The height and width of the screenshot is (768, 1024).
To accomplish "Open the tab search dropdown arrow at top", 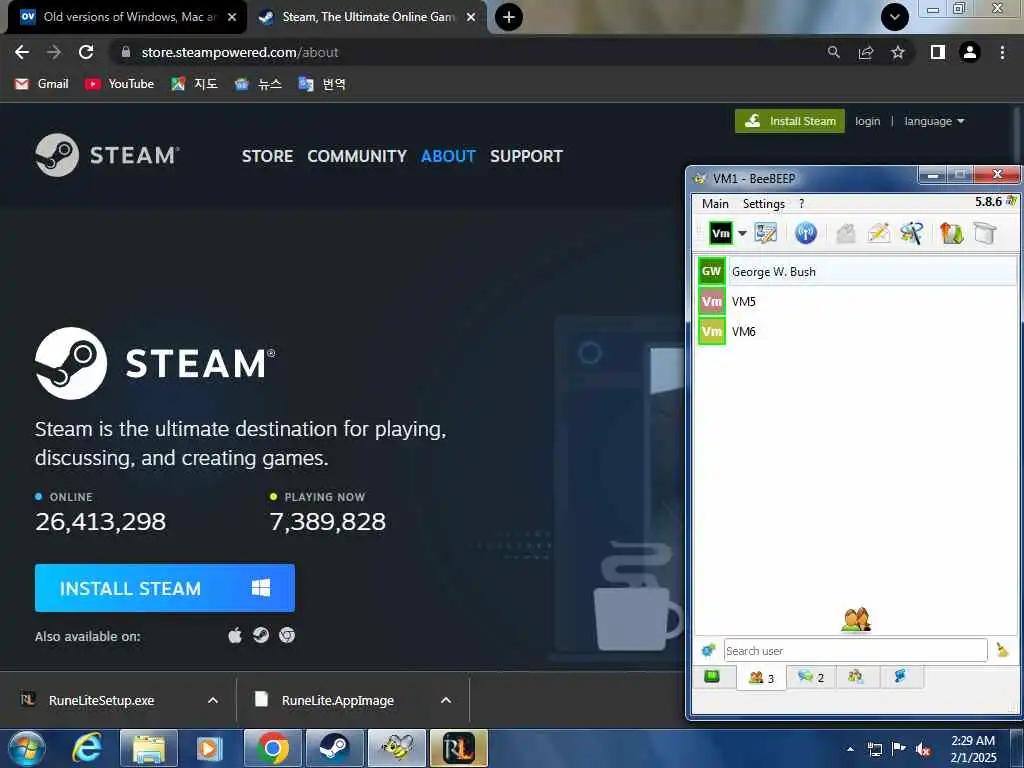I will click(x=895, y=17).
